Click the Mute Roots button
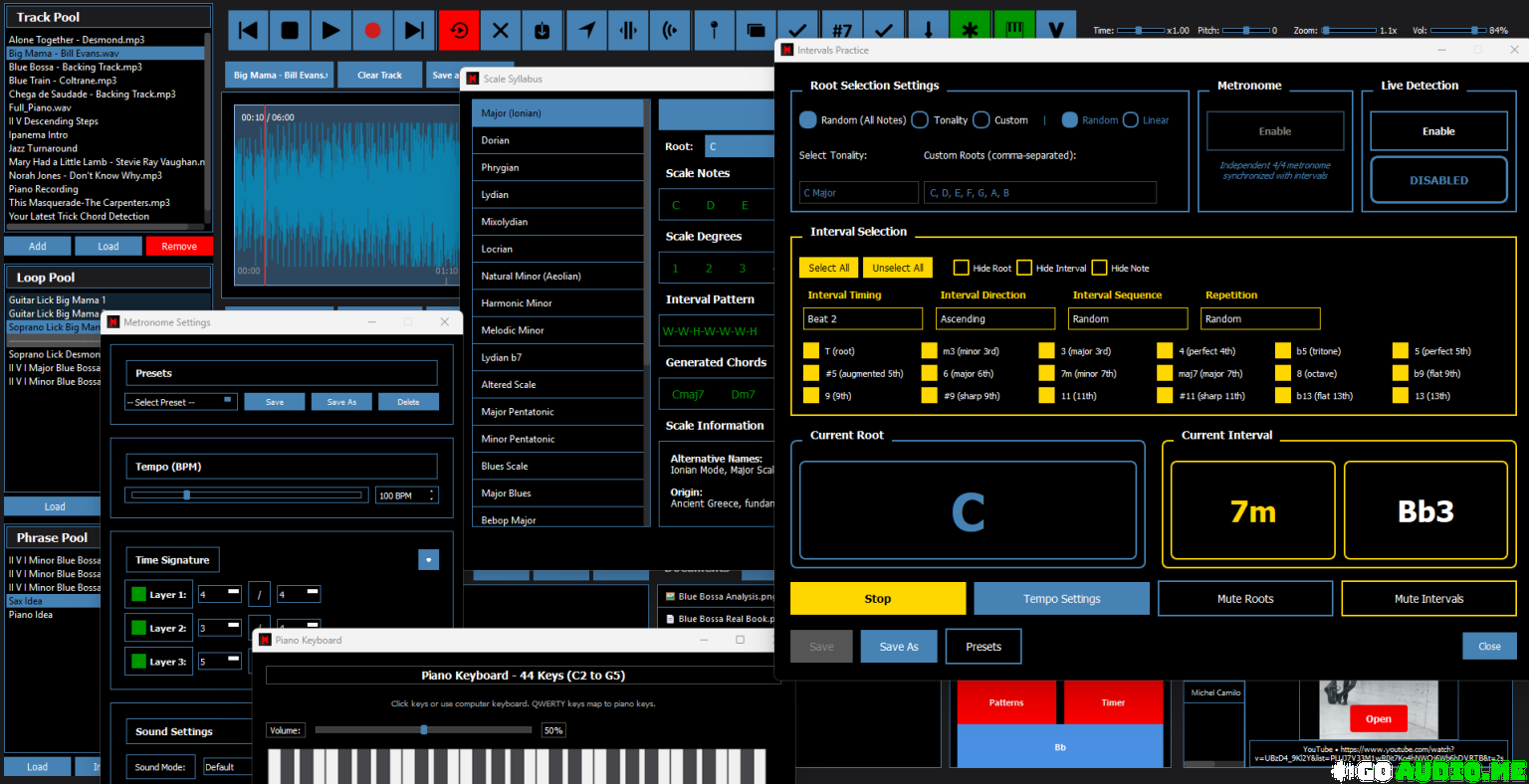Viewport: 1529px width, 784px height. point(1244,599)
